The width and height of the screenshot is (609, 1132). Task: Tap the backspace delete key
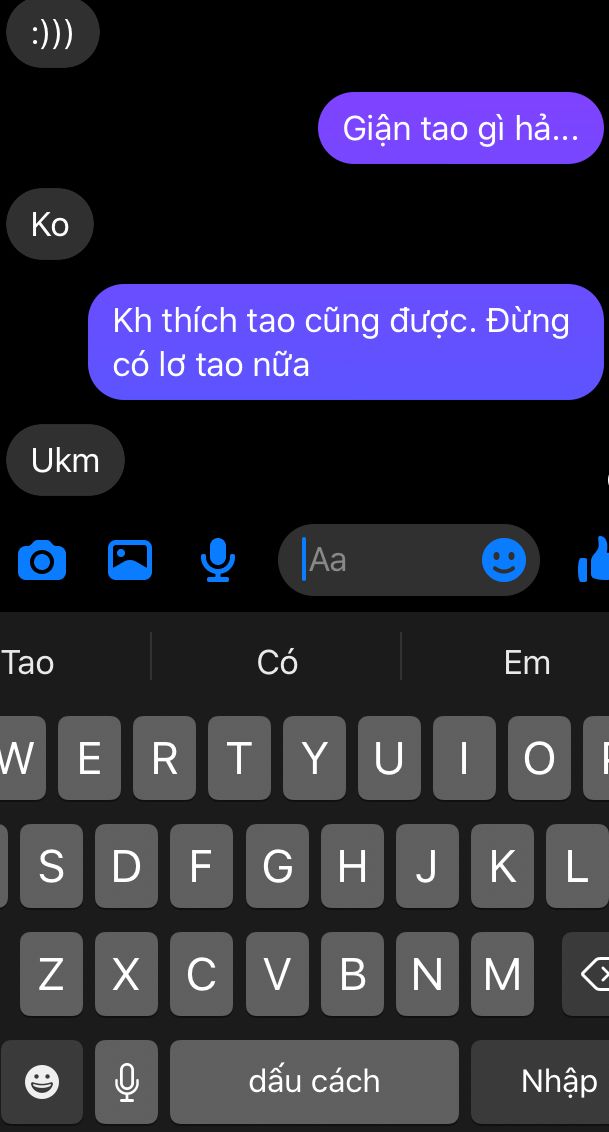(586, 974)
